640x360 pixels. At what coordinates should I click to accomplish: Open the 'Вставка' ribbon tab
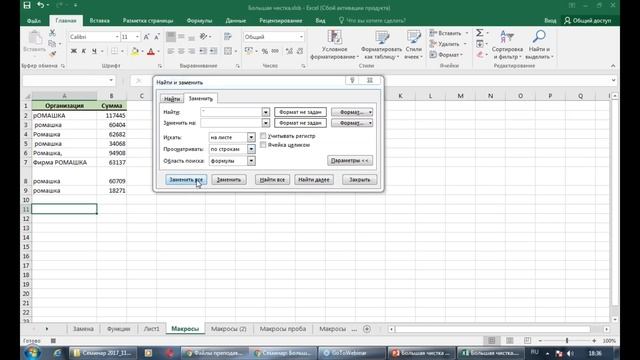(x=100, y=20)
